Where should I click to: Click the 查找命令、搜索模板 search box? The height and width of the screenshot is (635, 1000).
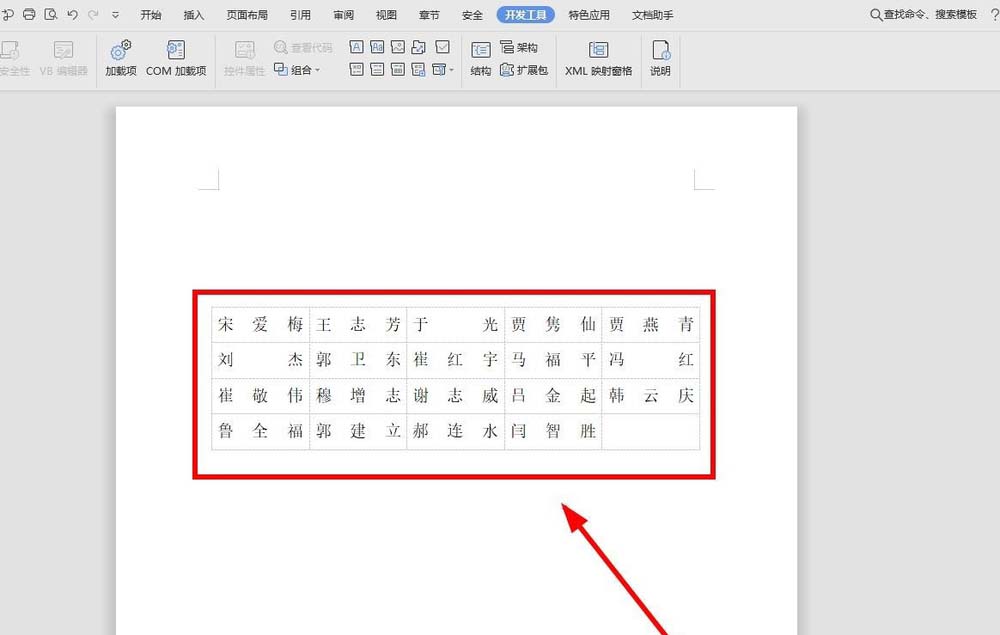pos(923,14)
